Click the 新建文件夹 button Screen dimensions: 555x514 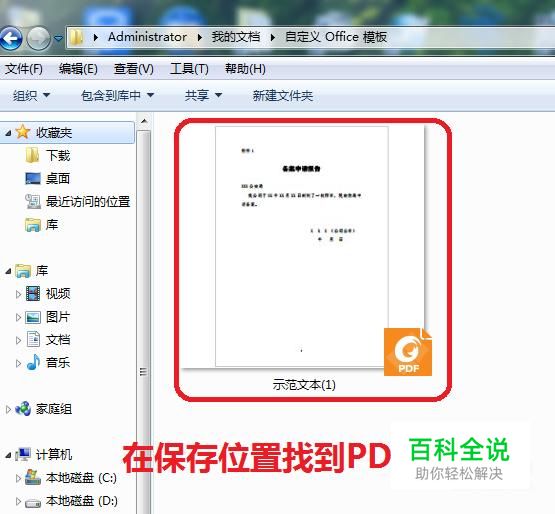[283, 96]
